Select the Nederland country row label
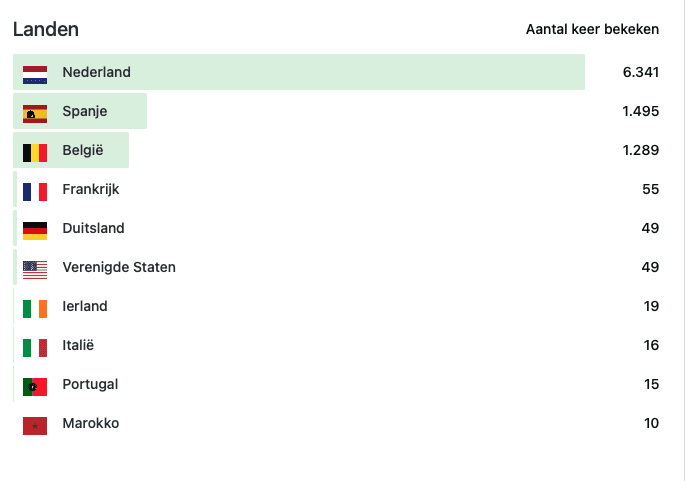Image resolution: width=685 pixels, height=481 pixels. point(96,73)
